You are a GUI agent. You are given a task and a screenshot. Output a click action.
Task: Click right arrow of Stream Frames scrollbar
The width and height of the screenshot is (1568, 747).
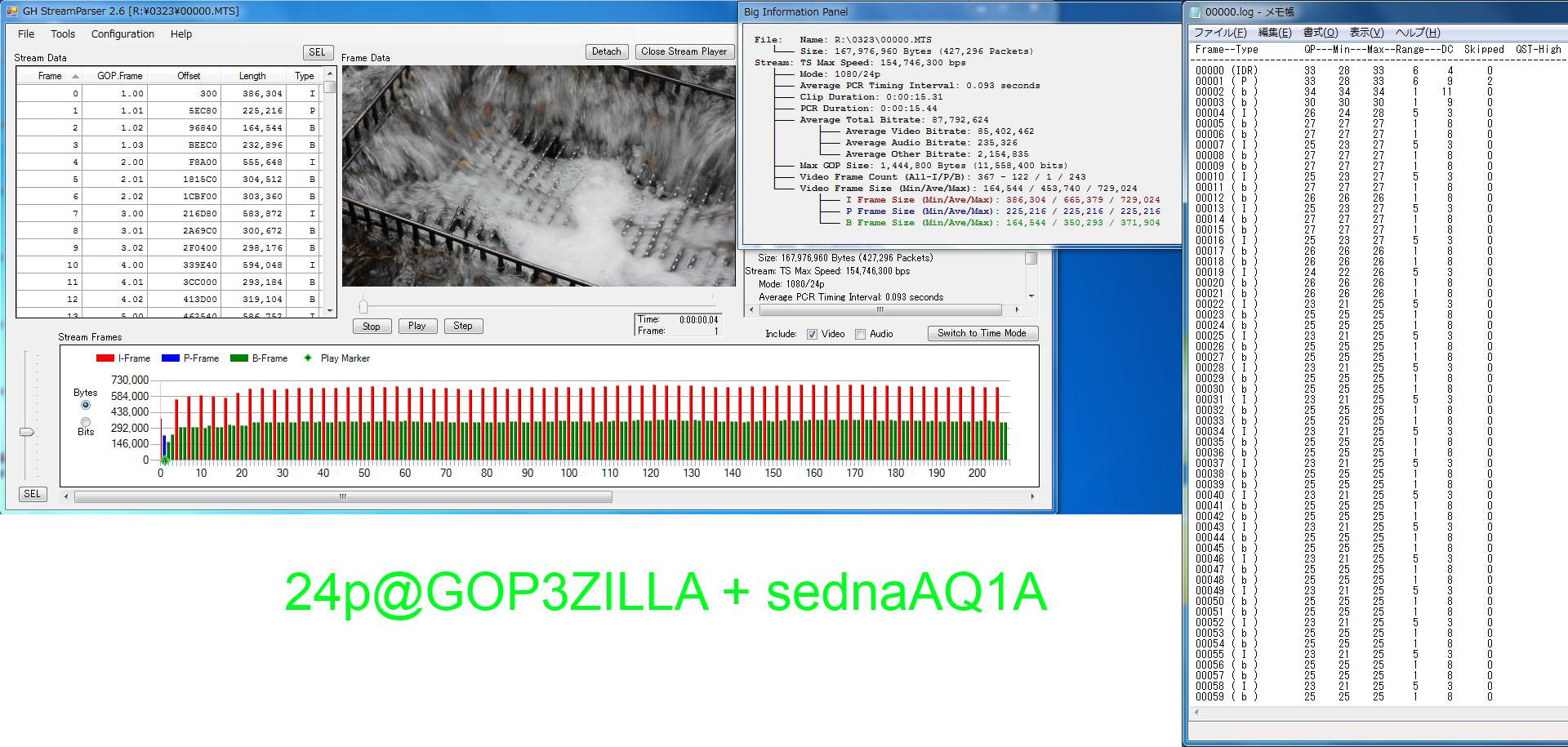pos(1032,496)
